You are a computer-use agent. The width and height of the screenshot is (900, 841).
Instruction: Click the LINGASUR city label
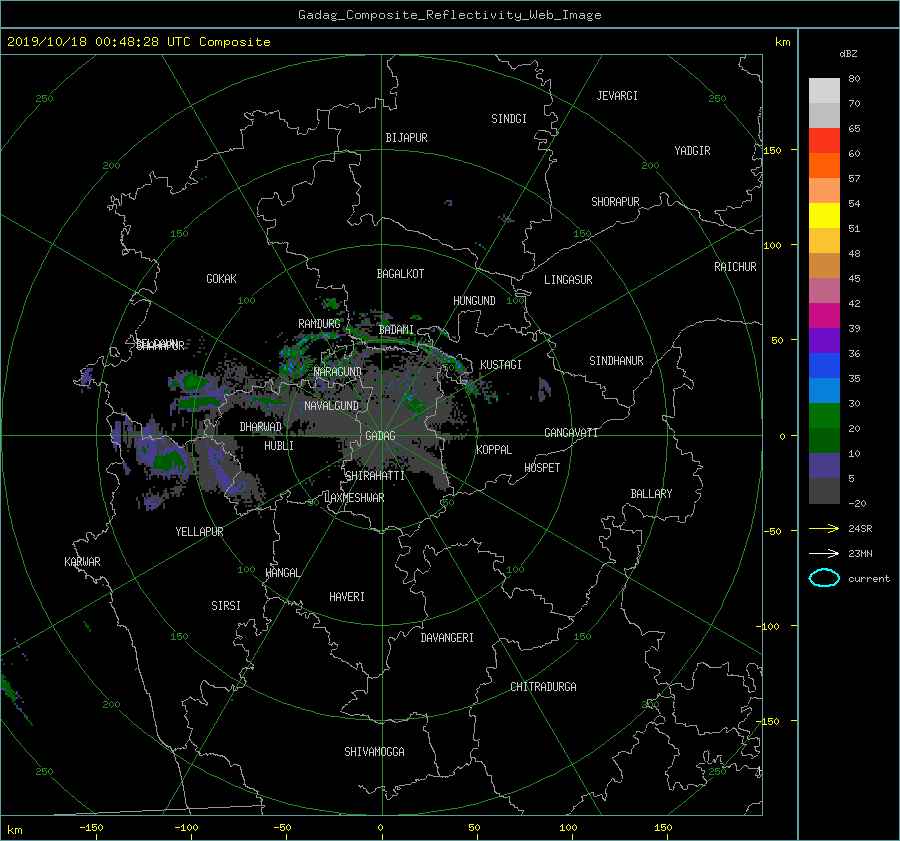click(x=568, y=280)
